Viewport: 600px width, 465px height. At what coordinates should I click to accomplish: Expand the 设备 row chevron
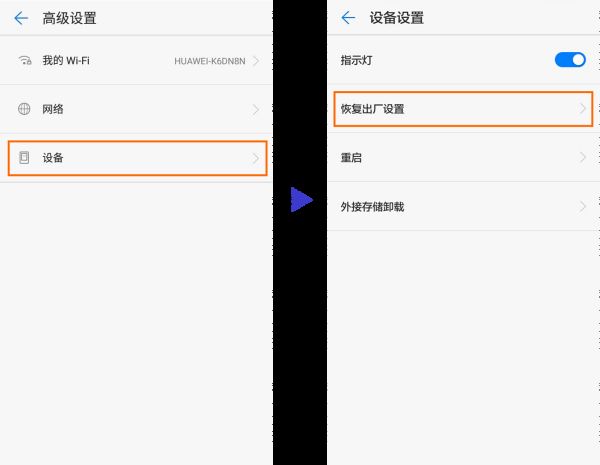256,158
